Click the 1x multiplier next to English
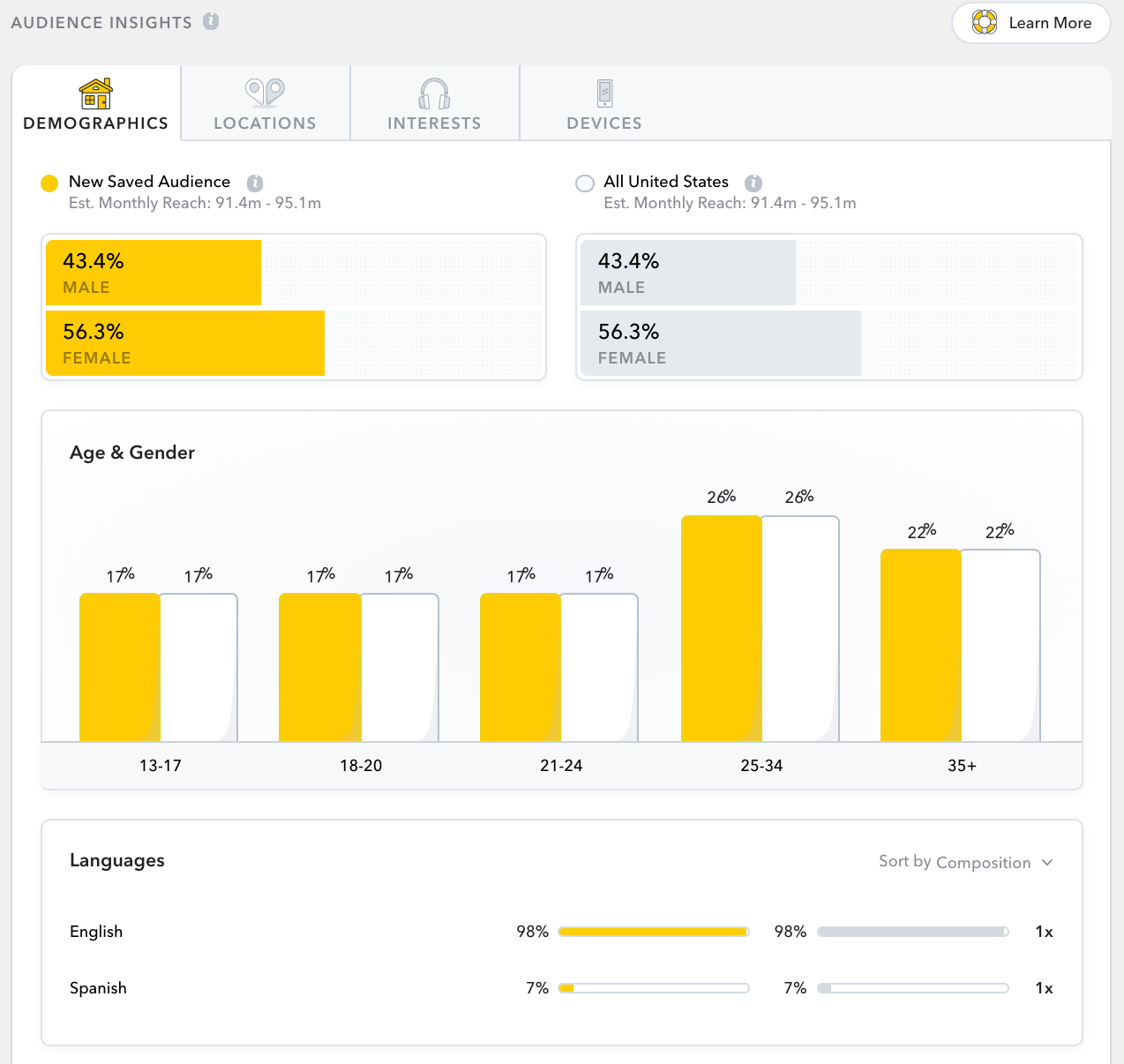The height and width of the screenshot is (1064, 1124). point(1046,932)
